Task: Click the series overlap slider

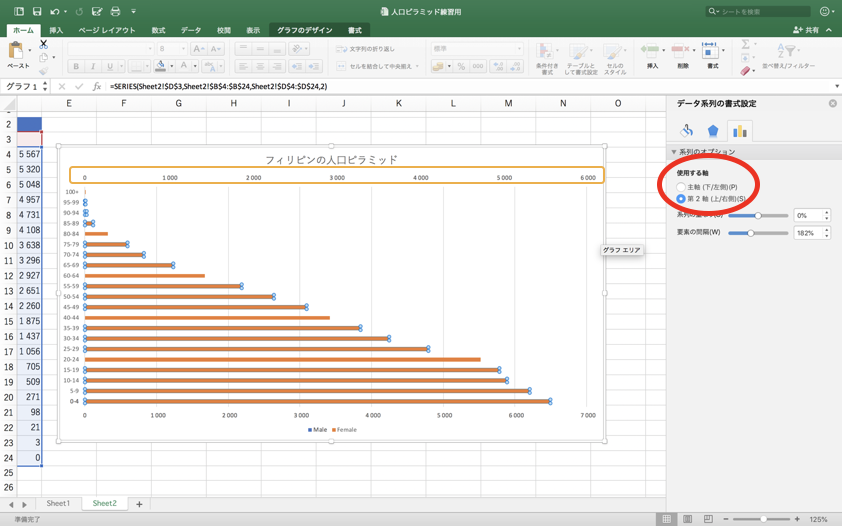Action: pyautogui.click(x=758, y=216)
